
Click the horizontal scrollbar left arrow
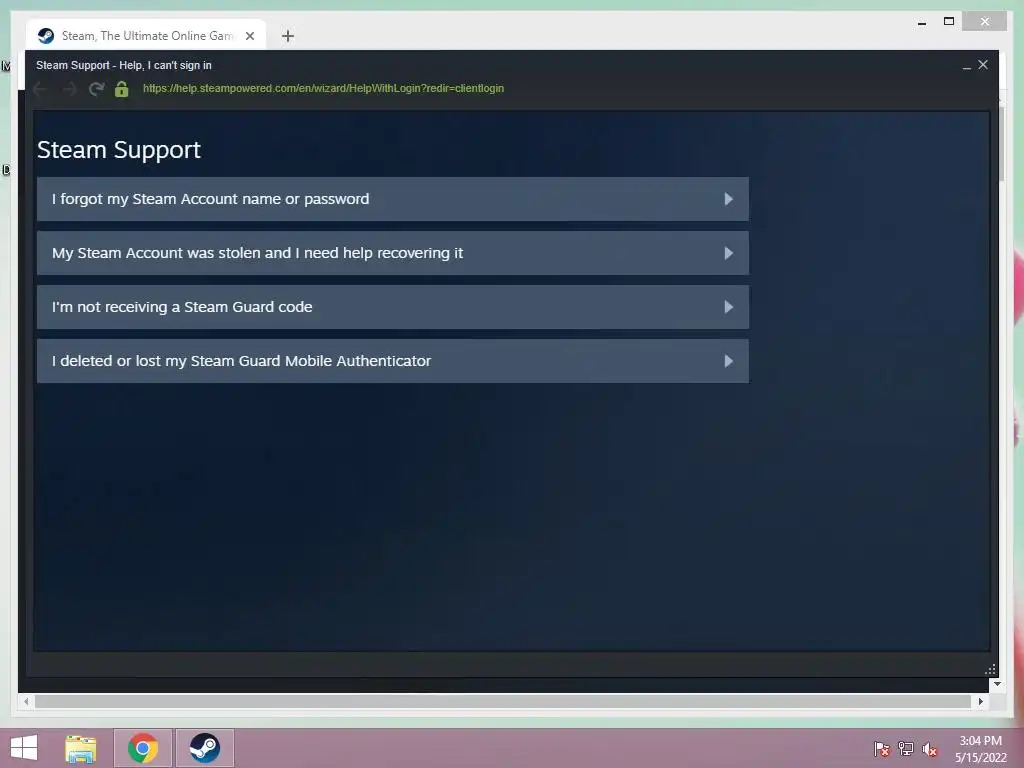tap(26, 701)
